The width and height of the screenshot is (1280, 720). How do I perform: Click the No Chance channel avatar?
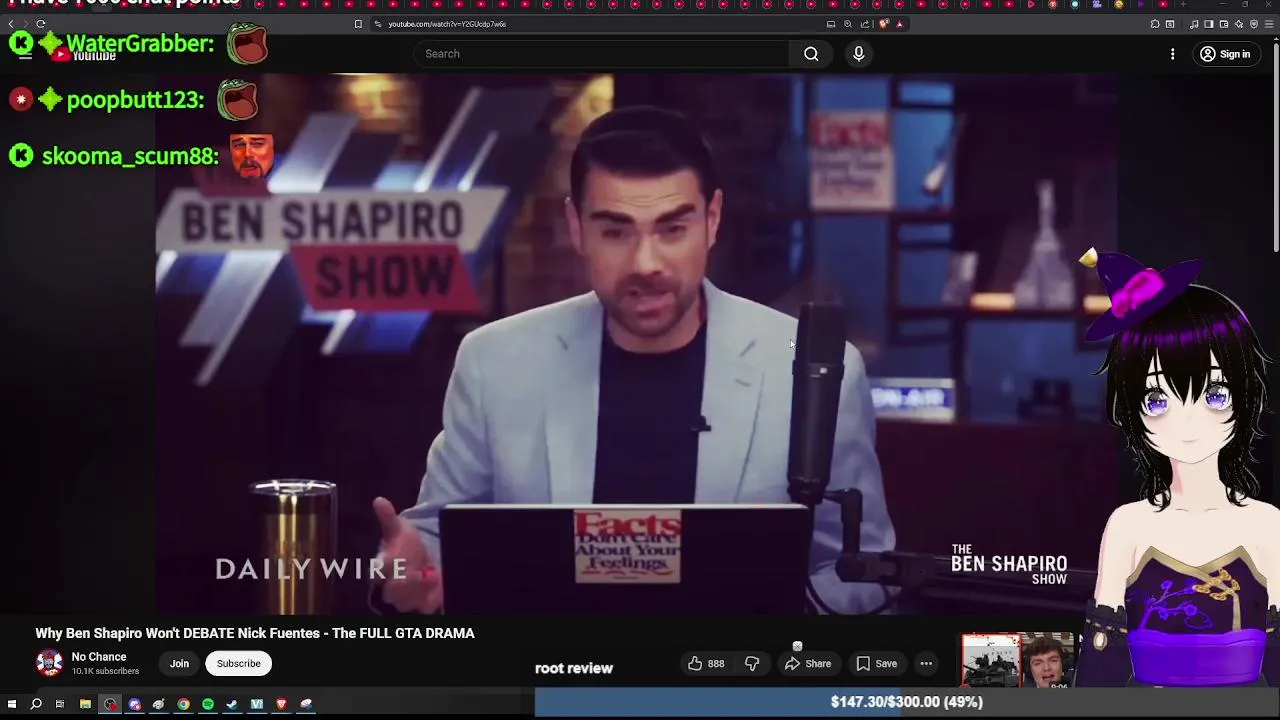pos(49,663)
